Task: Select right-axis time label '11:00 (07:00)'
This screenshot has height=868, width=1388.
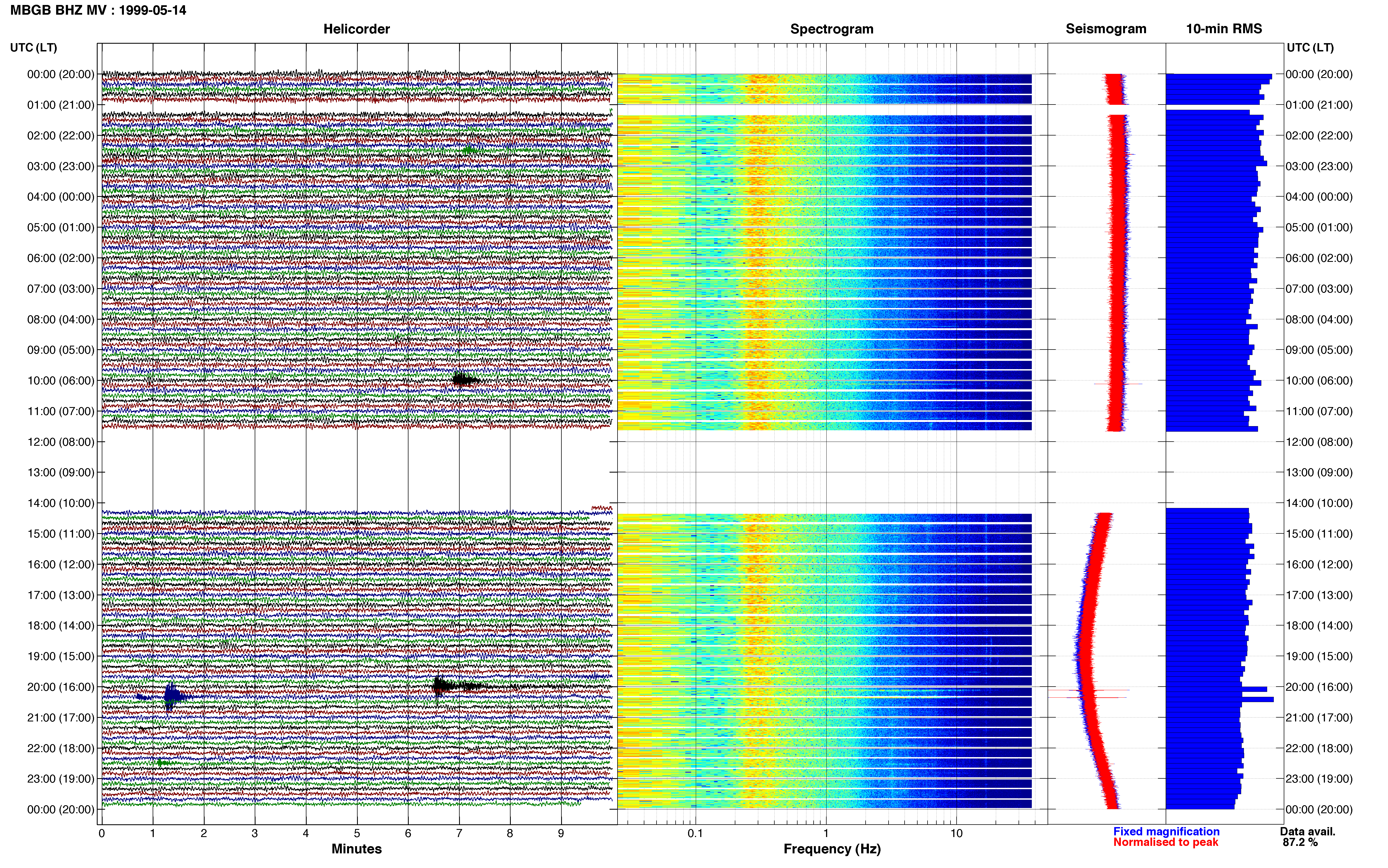Action: point(1319,412)
